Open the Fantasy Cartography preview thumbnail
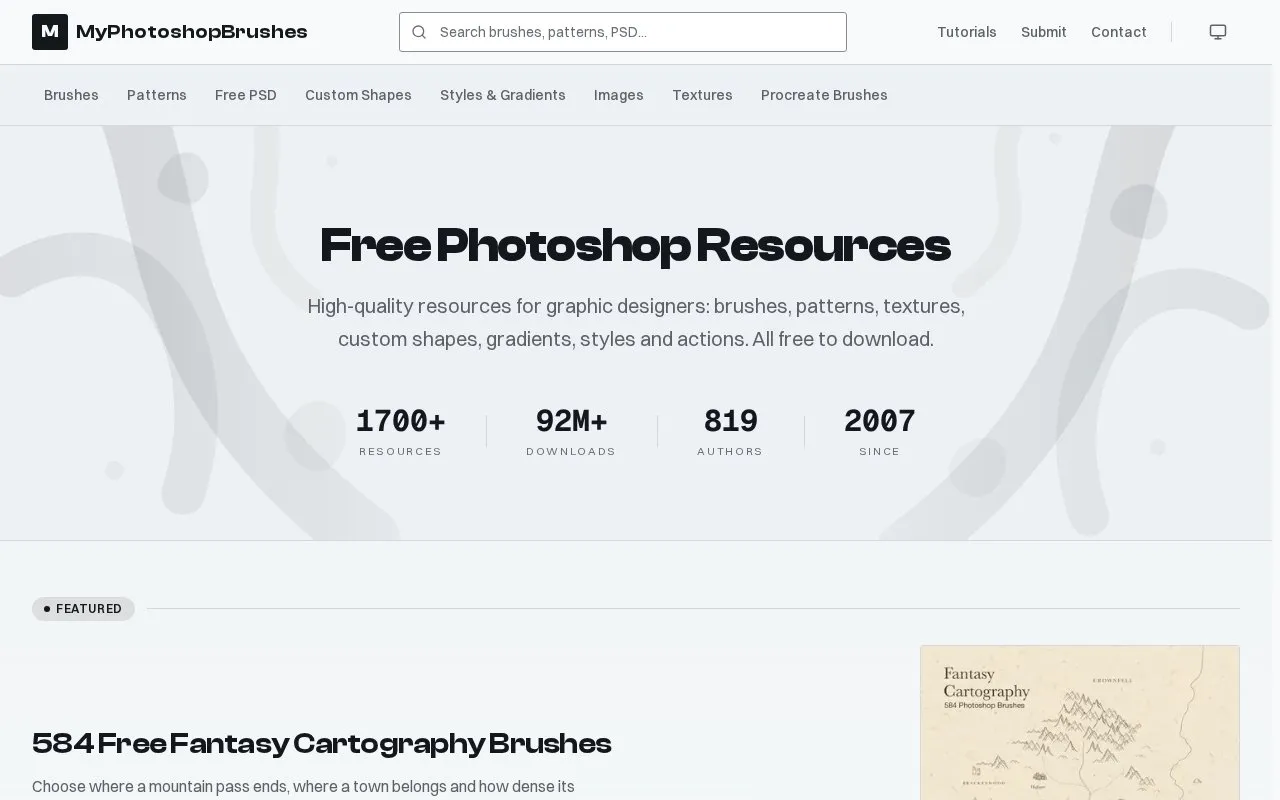1280x800 pixels. (x=1080, y=722)
